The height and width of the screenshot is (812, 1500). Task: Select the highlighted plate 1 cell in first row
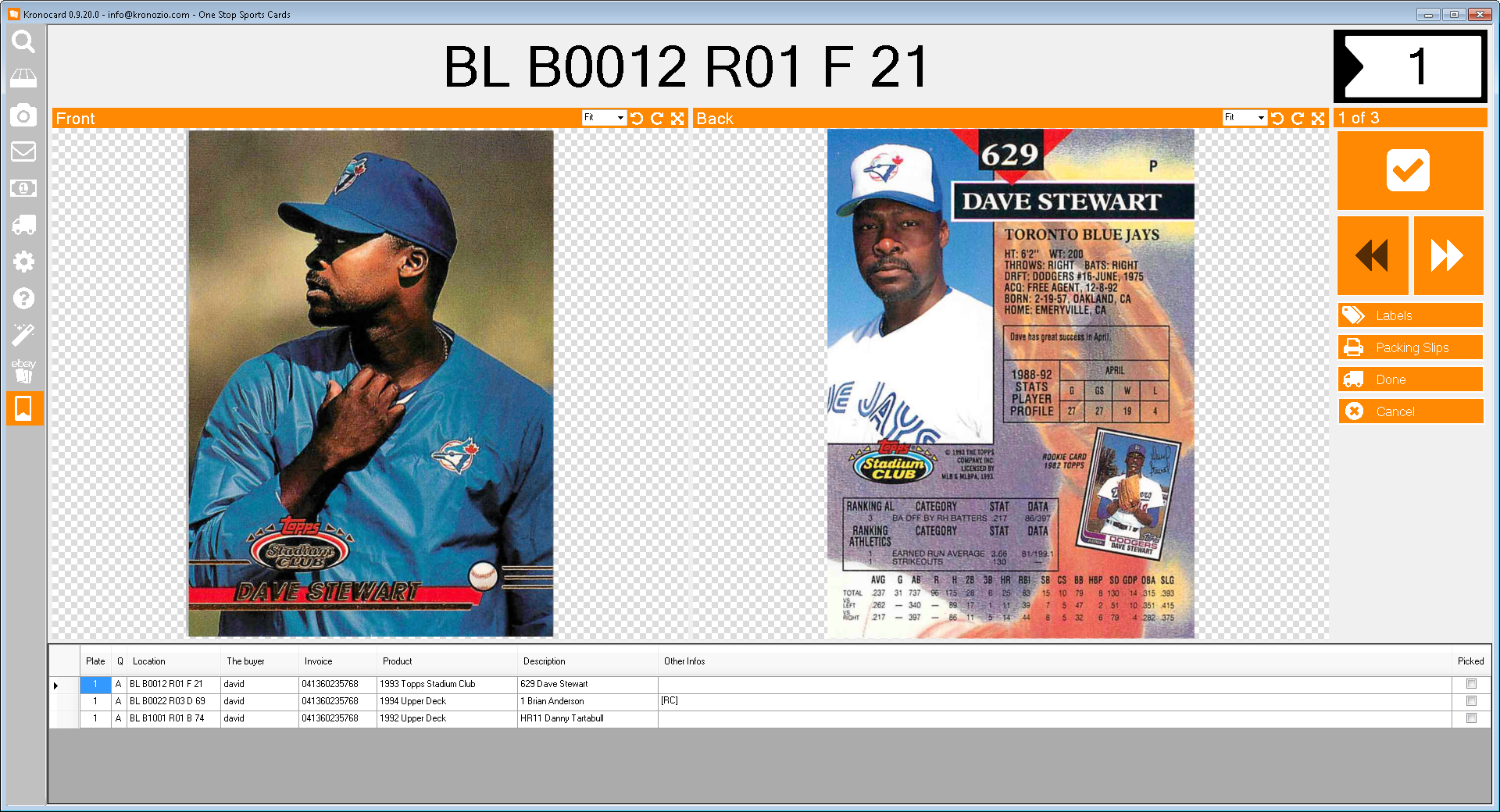click(95, 684)
